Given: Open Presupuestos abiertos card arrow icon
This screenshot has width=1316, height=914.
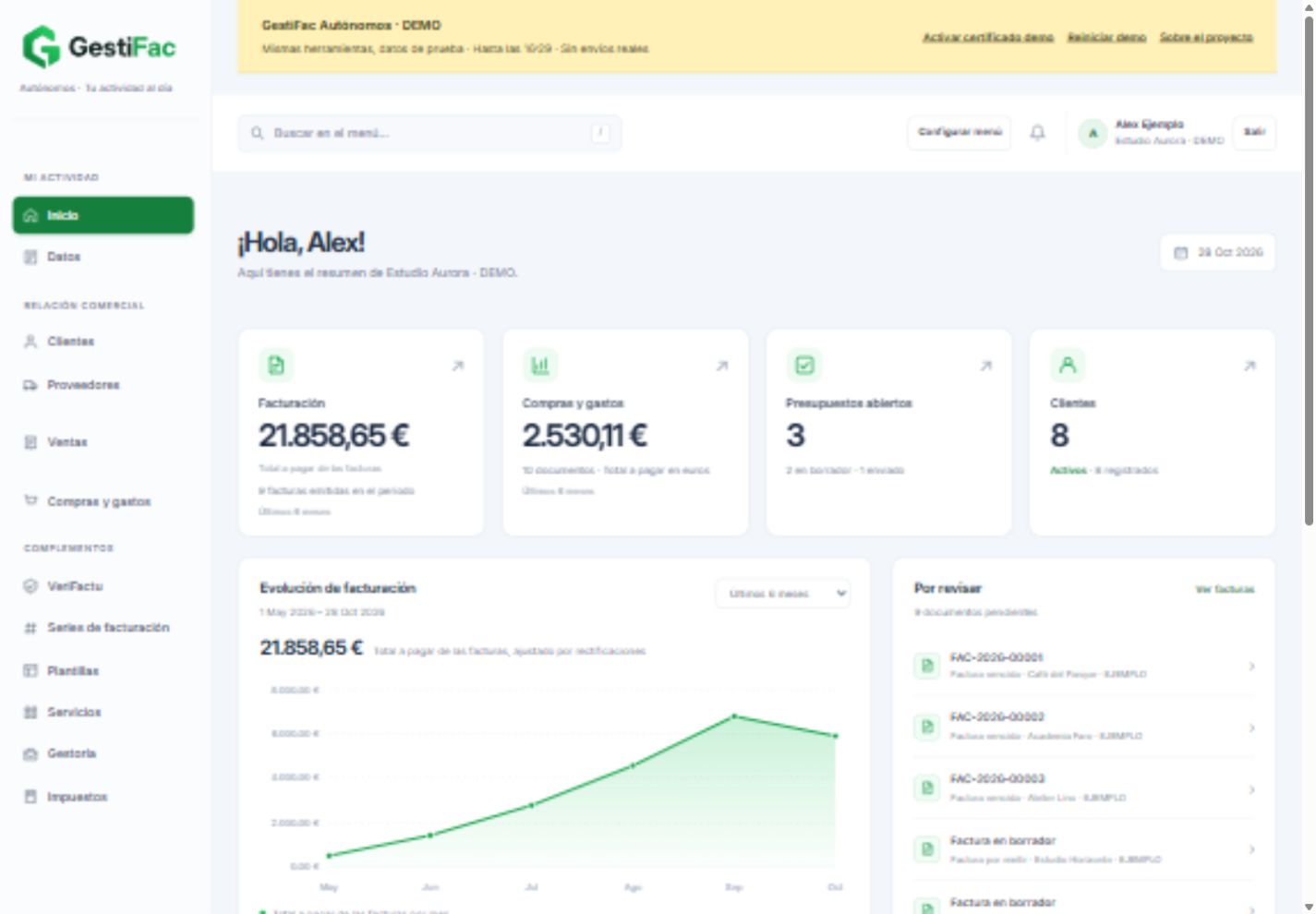Looking at the screenshot, I should (x=985, y=367).
